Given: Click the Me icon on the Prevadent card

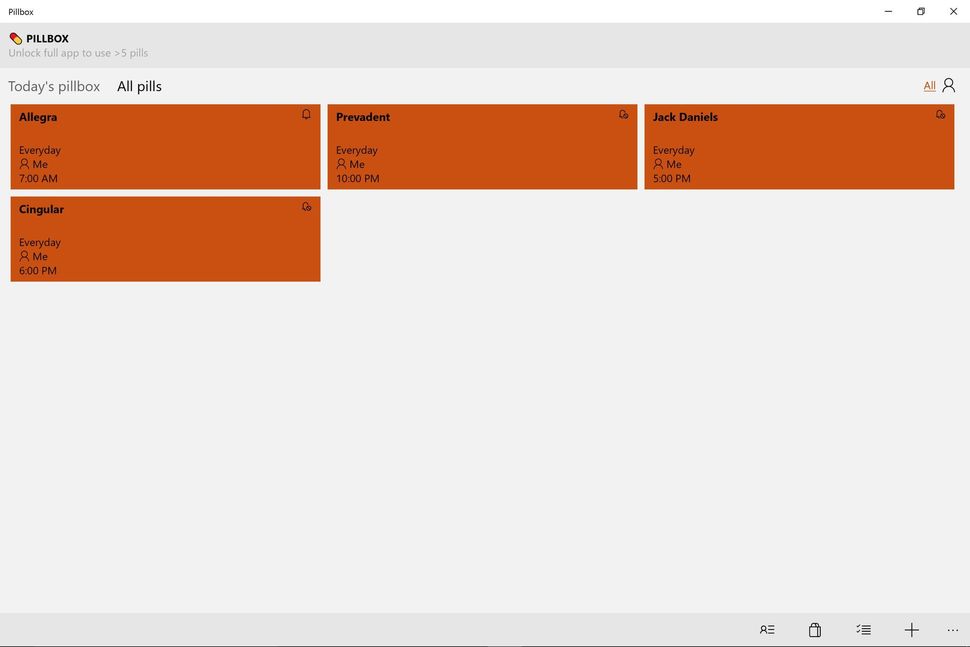Looking at the screenshot, I should click(340, 164).
